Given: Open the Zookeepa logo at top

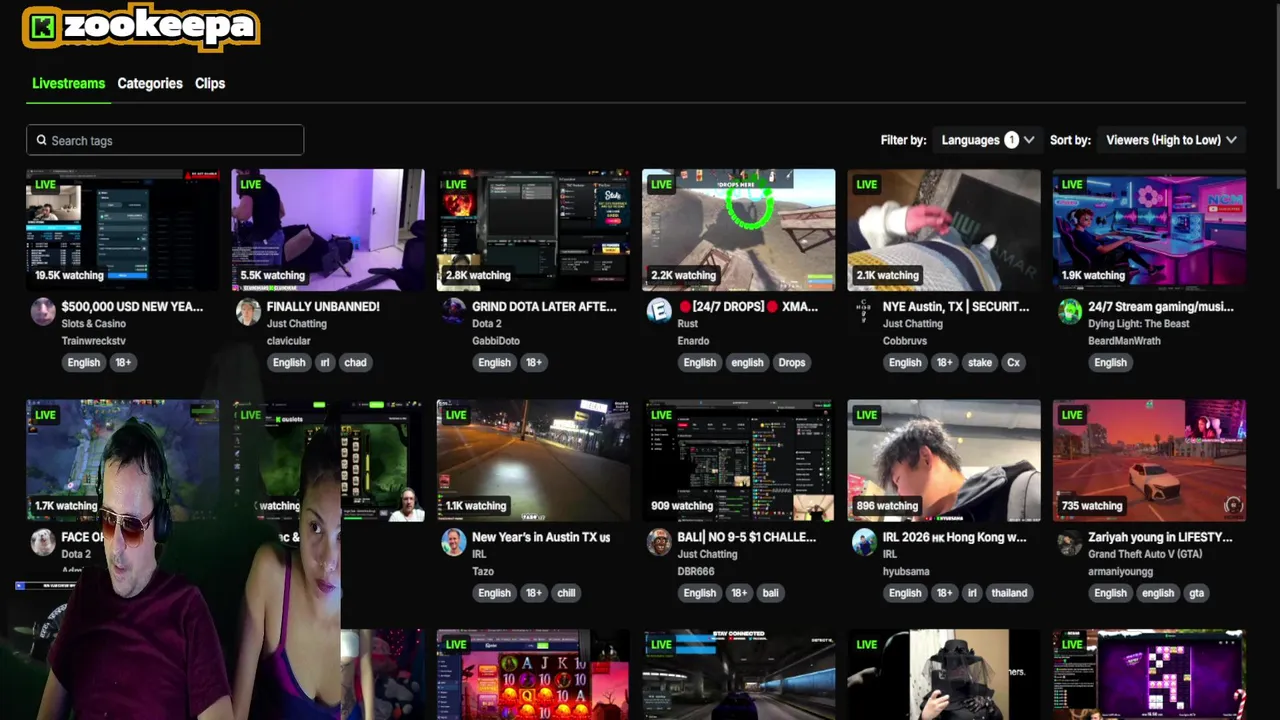Looking at the screenshot, I should tap(141, 27).
